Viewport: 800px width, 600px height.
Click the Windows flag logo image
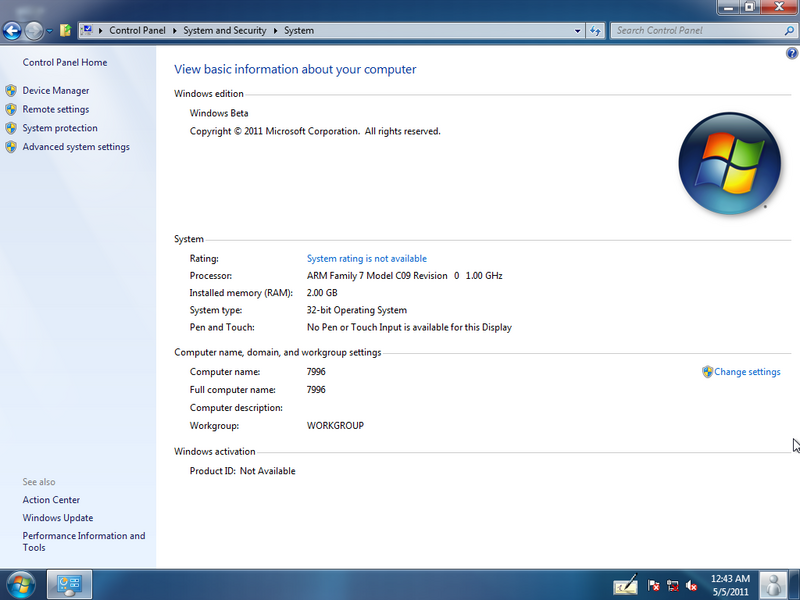coord(730,163)
